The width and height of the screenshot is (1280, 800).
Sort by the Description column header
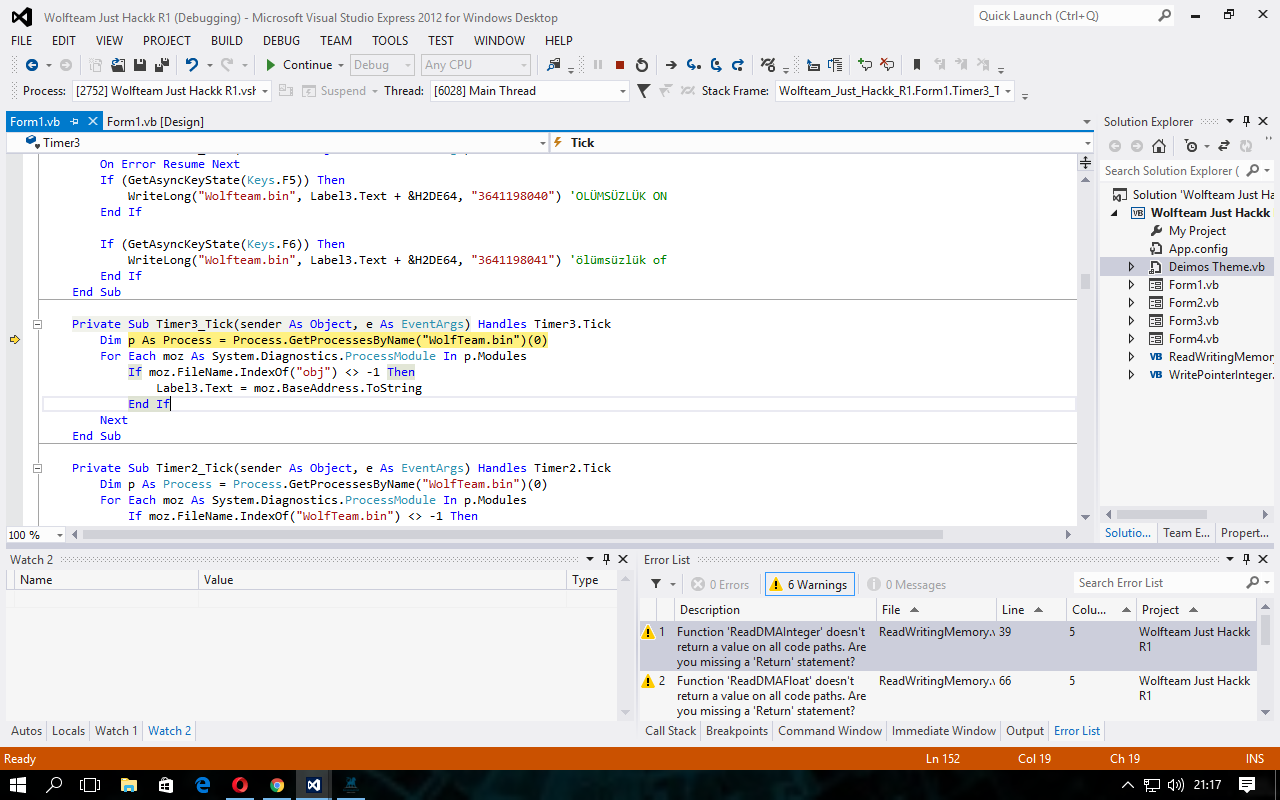(x=774, y=610)
